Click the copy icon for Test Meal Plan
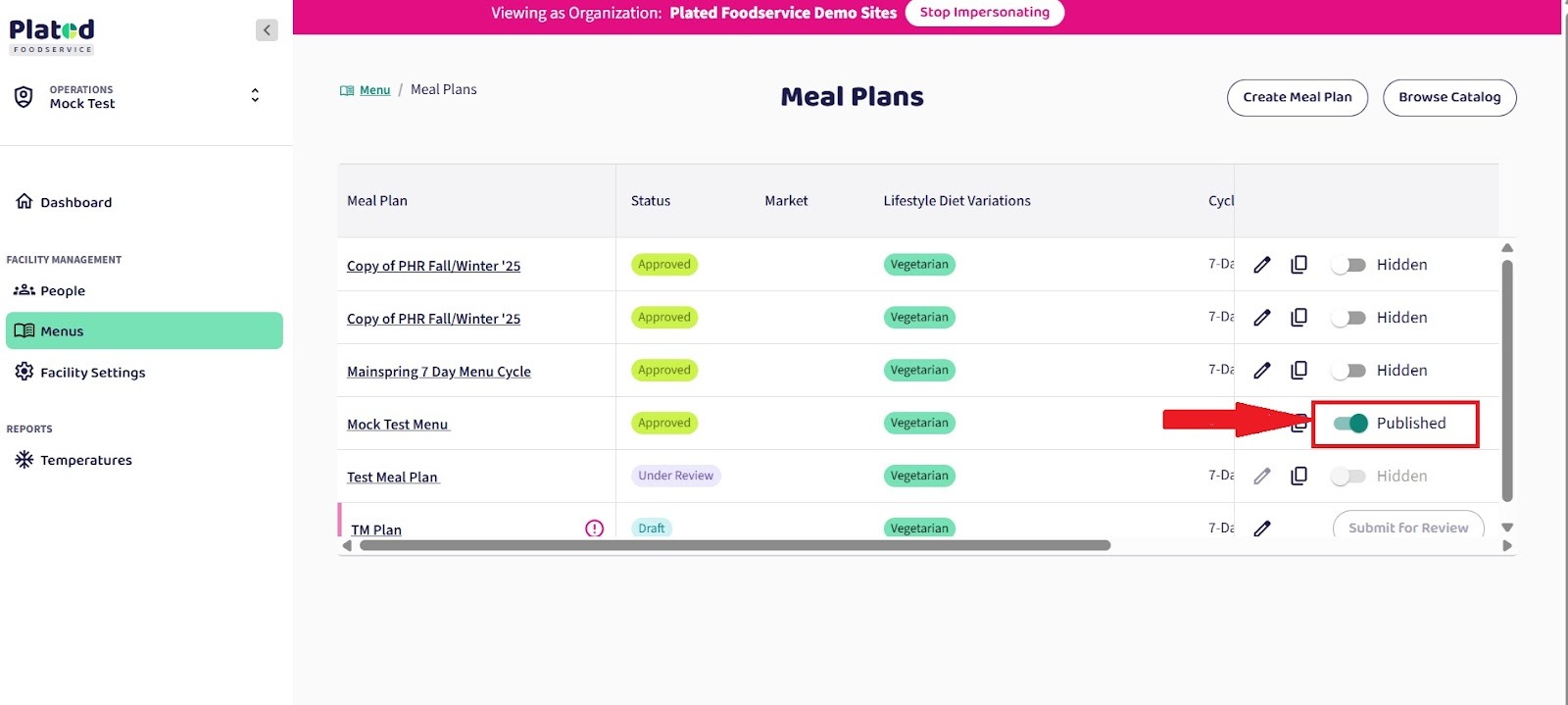The image size is (1568, 705). click(x=1298, y=476)
